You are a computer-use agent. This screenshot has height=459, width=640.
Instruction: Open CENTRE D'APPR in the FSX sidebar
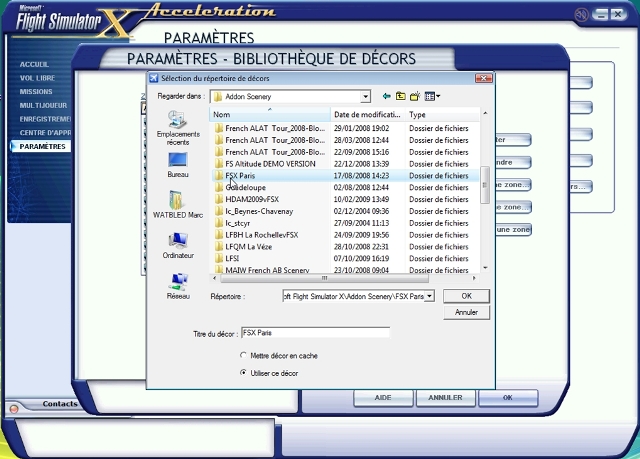[x=45, y=133]
